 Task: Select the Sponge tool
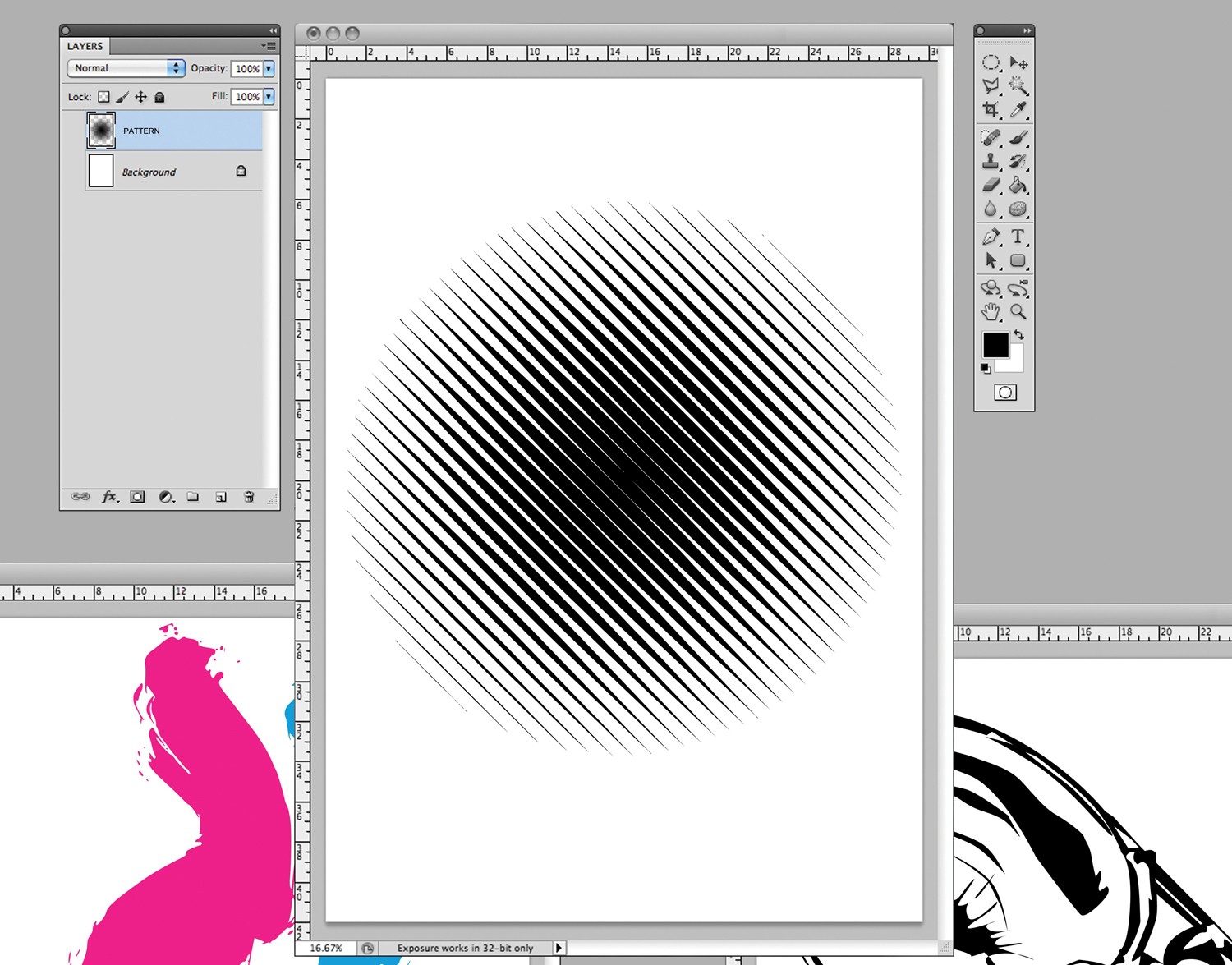pyautogui.click(x=1018, y=209)
